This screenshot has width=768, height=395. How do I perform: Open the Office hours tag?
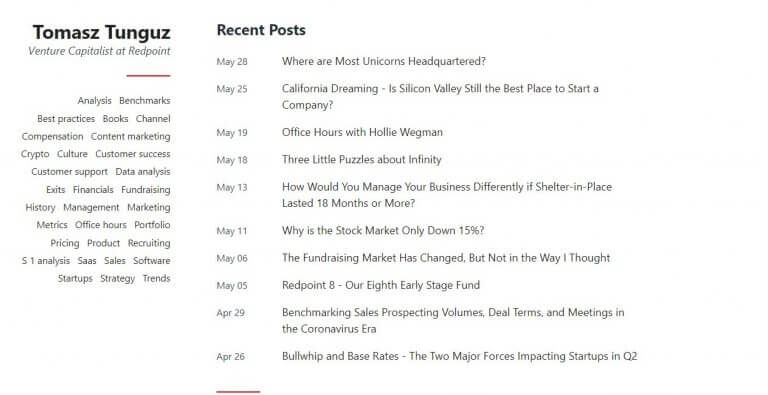click(100, 225)
